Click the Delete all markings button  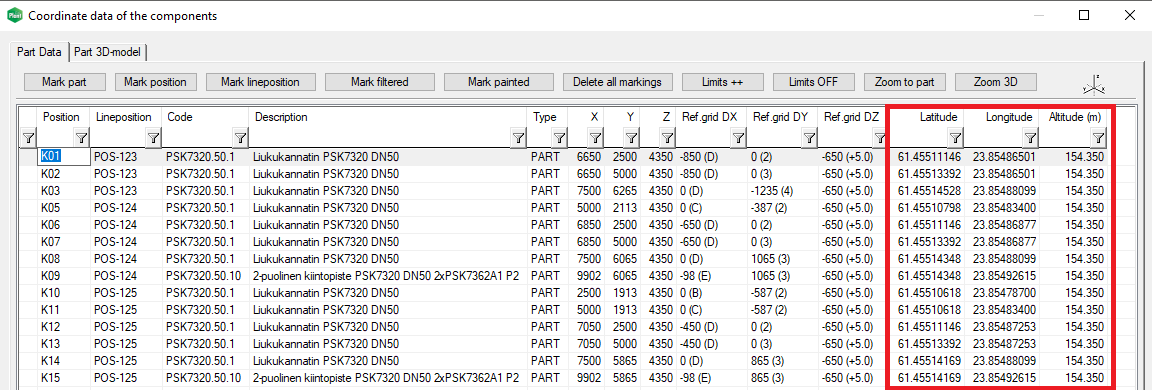pos(617,82)
